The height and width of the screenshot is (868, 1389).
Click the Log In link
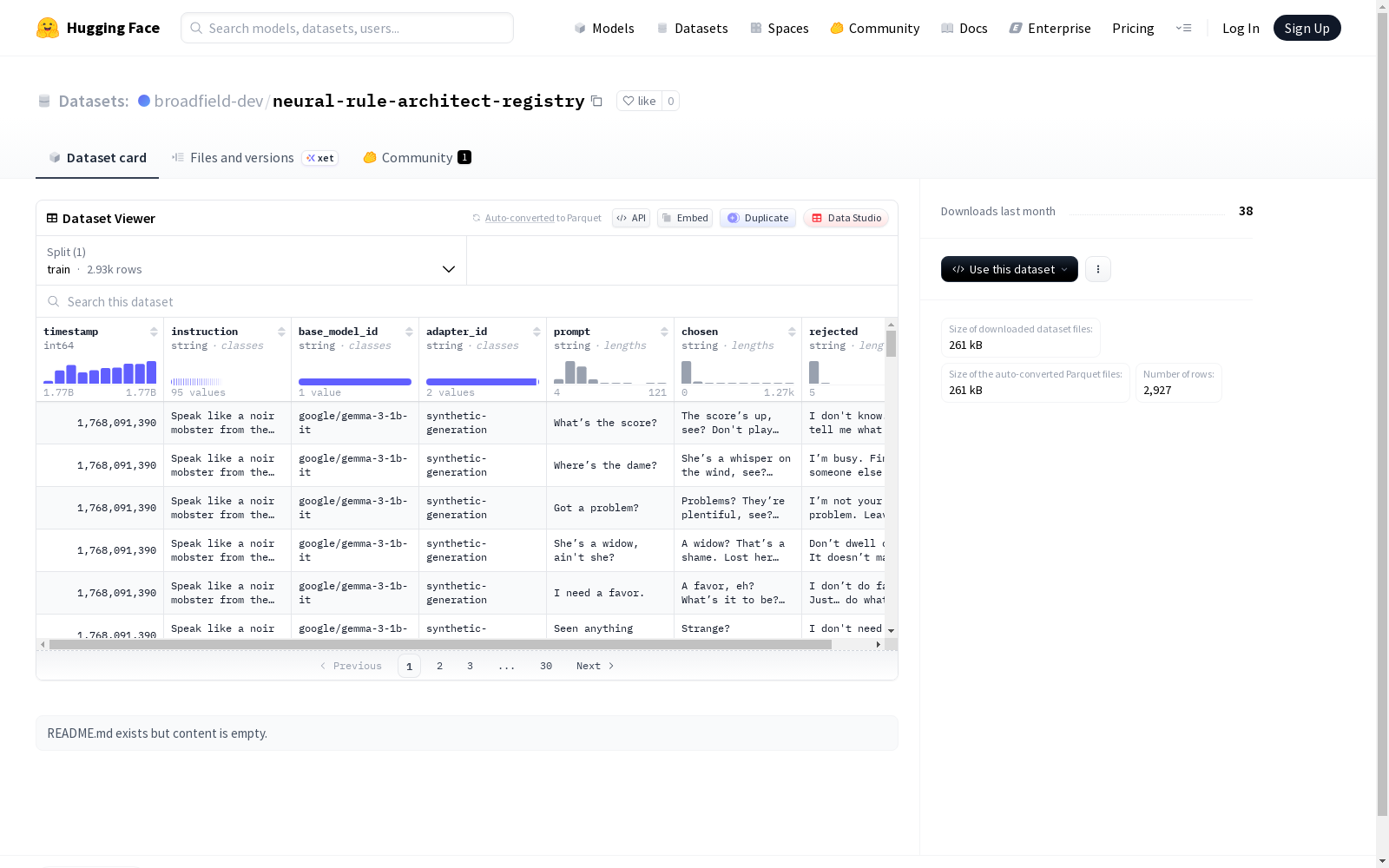pyautogui.click(x=1241, y=28)
